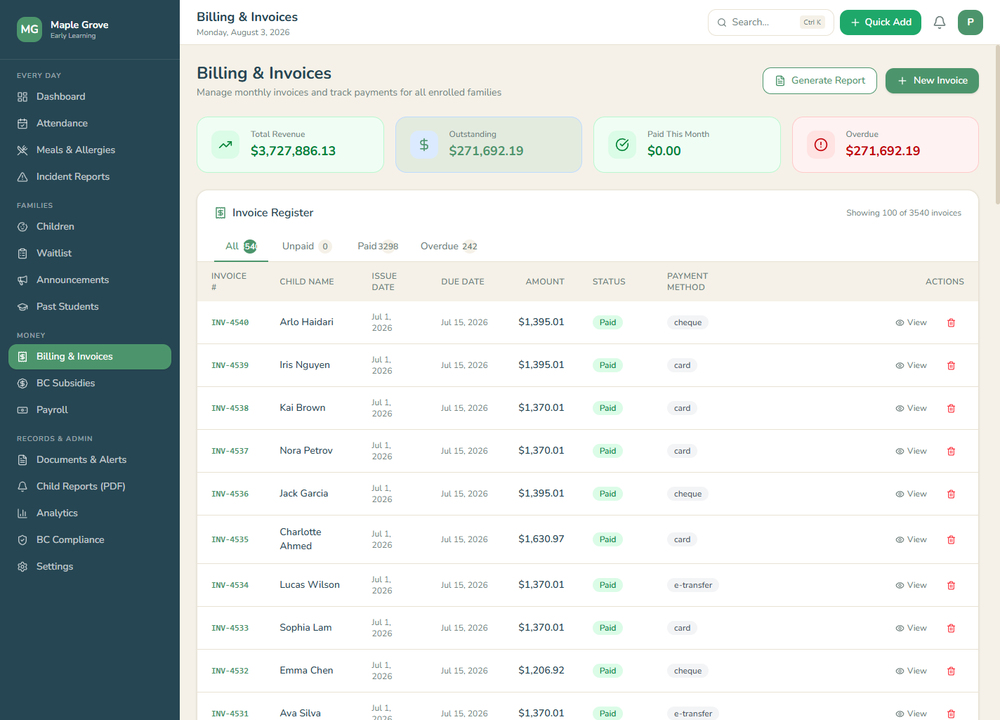
Task: View Jack Garcia's invoice
Action: [911, 494]
